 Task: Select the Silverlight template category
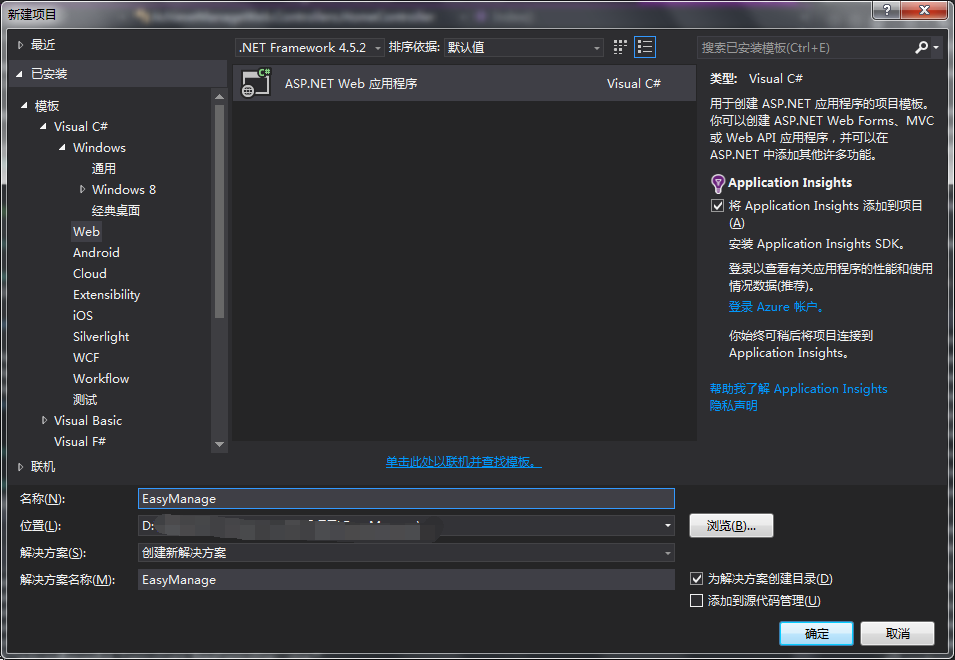(x=101, y=337)
